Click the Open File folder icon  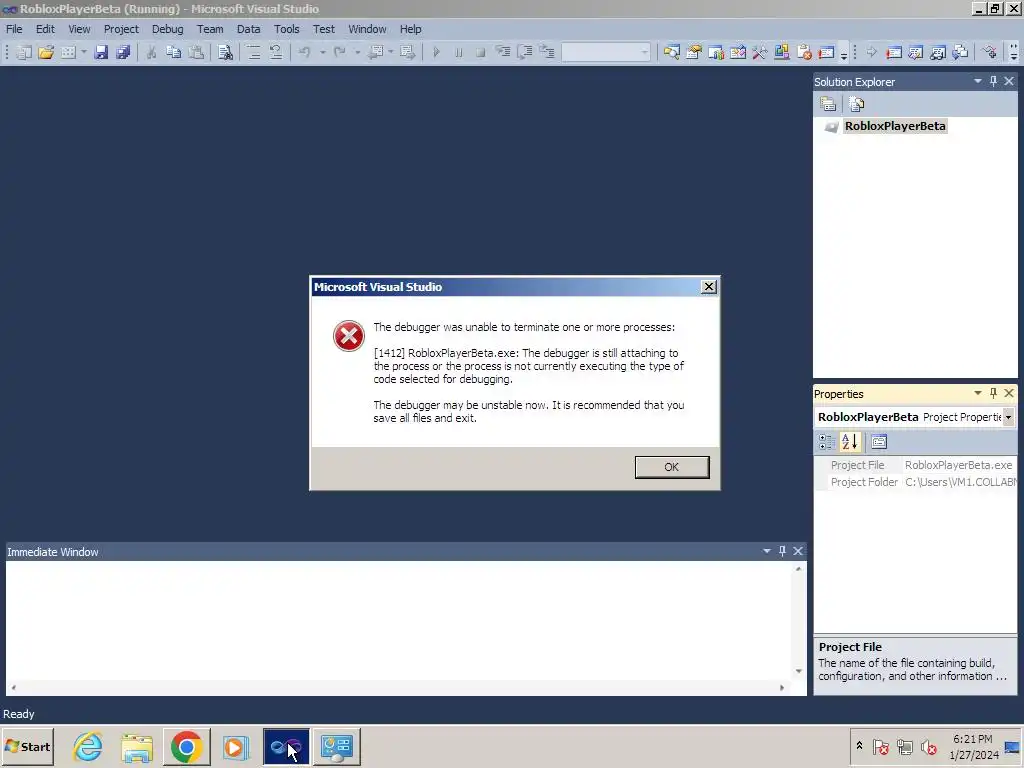tap(46, 52)
